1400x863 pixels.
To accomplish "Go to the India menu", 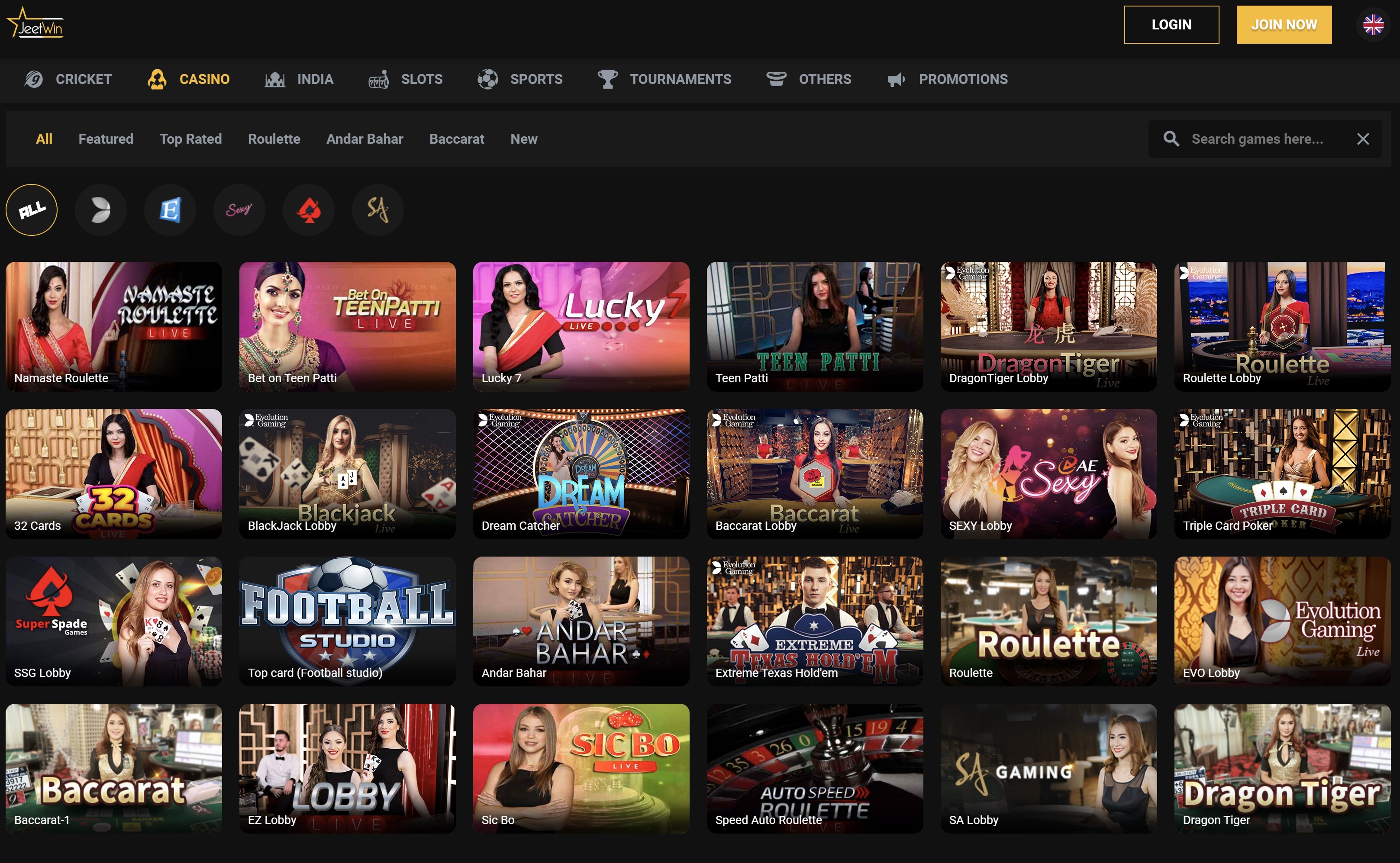I will point(315,79).
